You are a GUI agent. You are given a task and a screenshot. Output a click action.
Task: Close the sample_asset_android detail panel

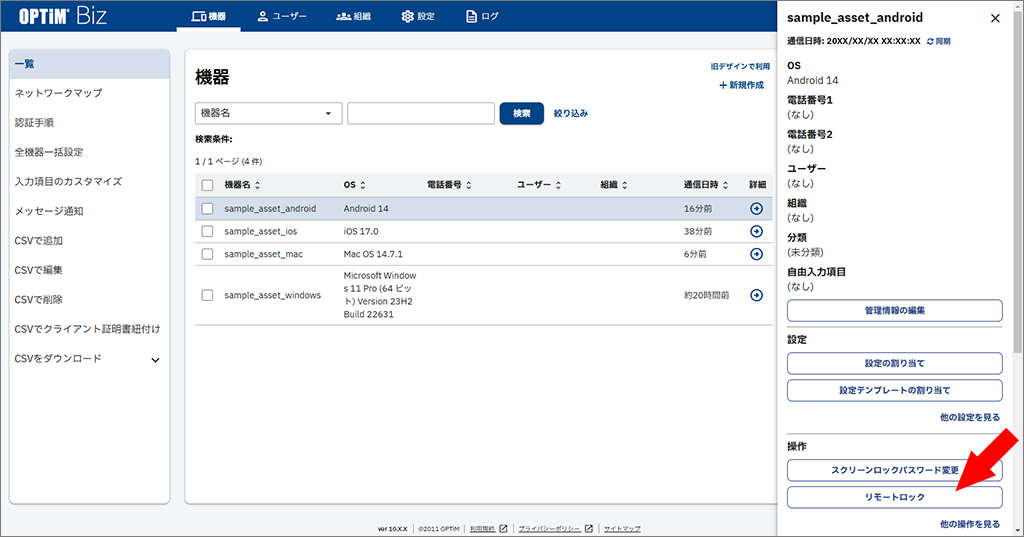tap(995, 18)
